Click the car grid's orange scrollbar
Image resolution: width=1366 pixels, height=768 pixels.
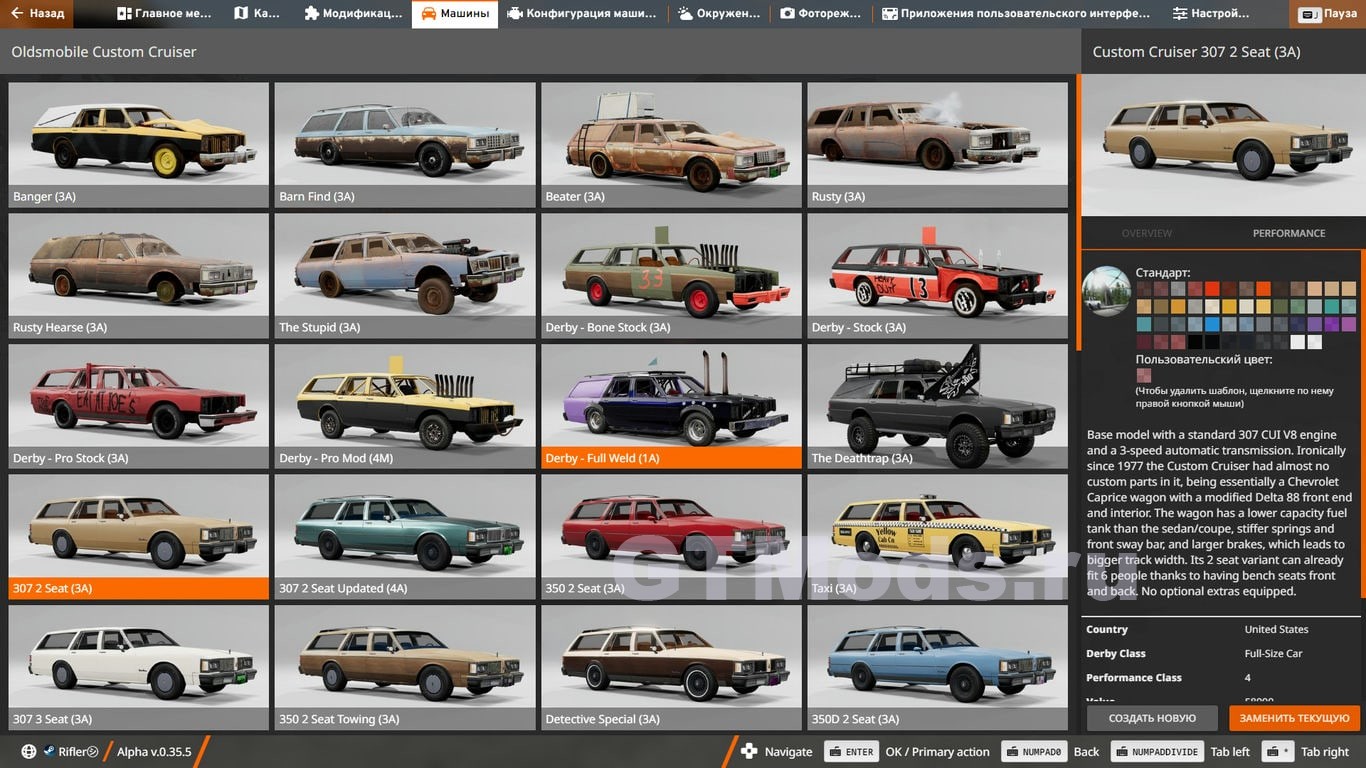point(1078,210)
